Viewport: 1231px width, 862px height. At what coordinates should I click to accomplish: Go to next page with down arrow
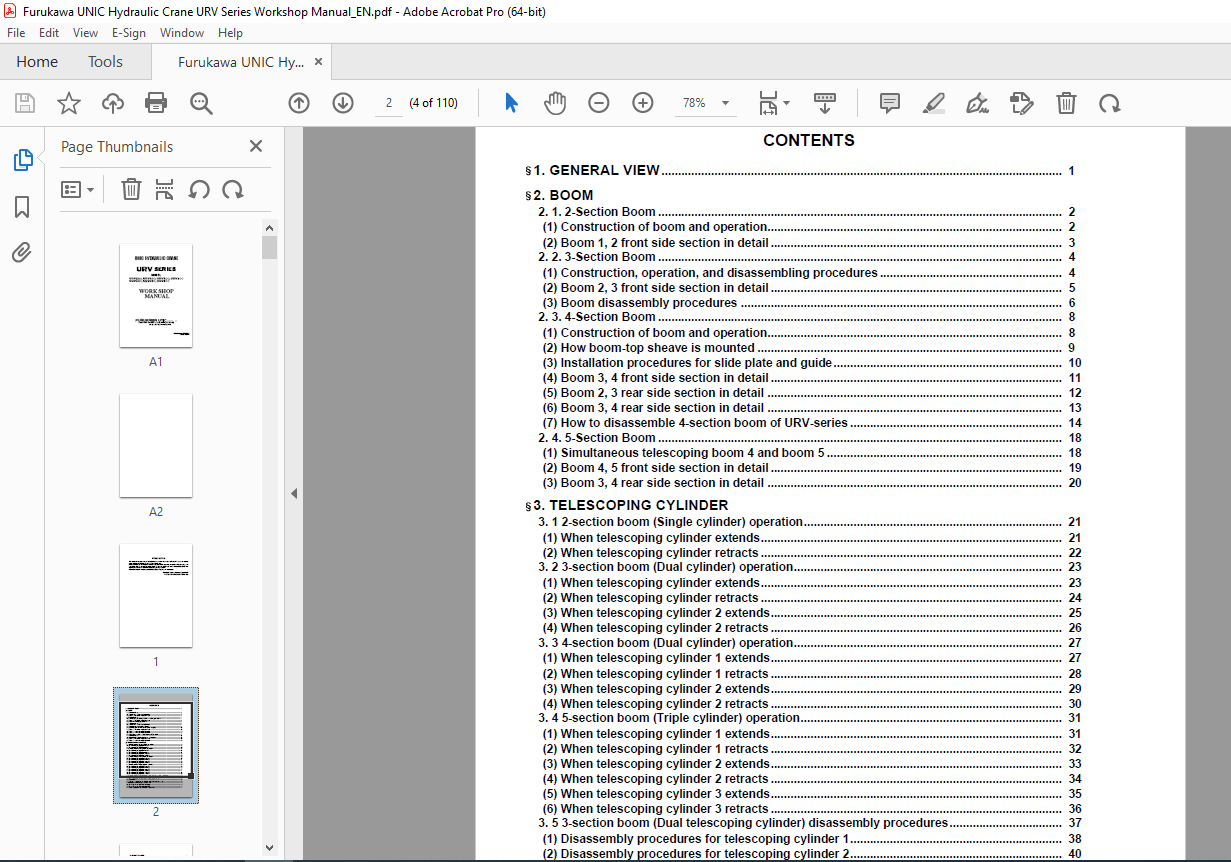(343, 103)
